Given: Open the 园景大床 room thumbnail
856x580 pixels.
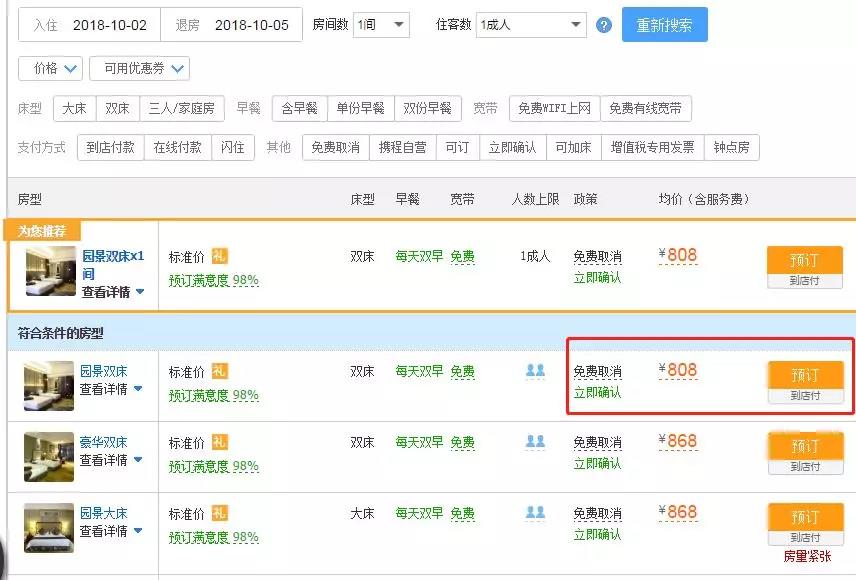Looking at the screenshot, I should pyautogui.click(x=49, y=528).
